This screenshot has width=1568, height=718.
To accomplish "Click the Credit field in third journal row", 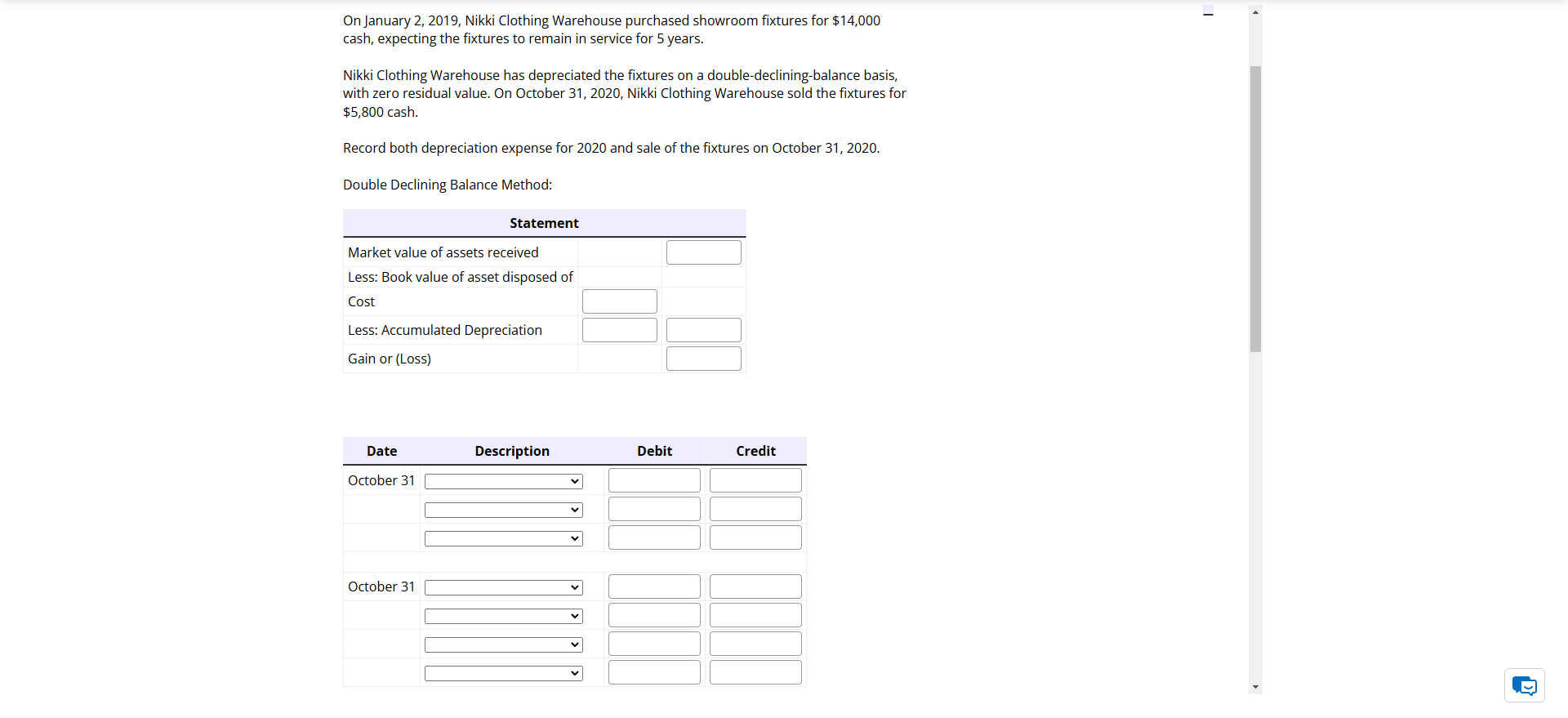I will (x=755, y=537).
